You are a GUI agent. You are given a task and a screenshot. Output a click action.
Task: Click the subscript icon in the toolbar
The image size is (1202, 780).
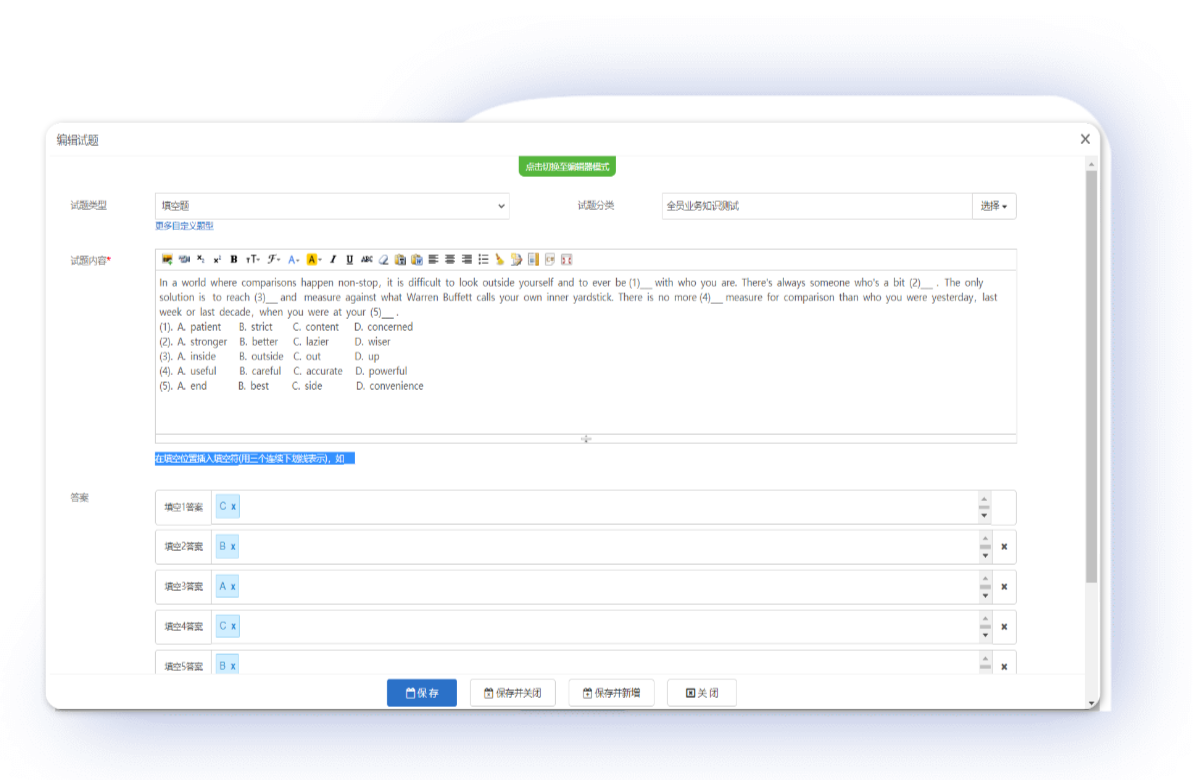point(200,260)
